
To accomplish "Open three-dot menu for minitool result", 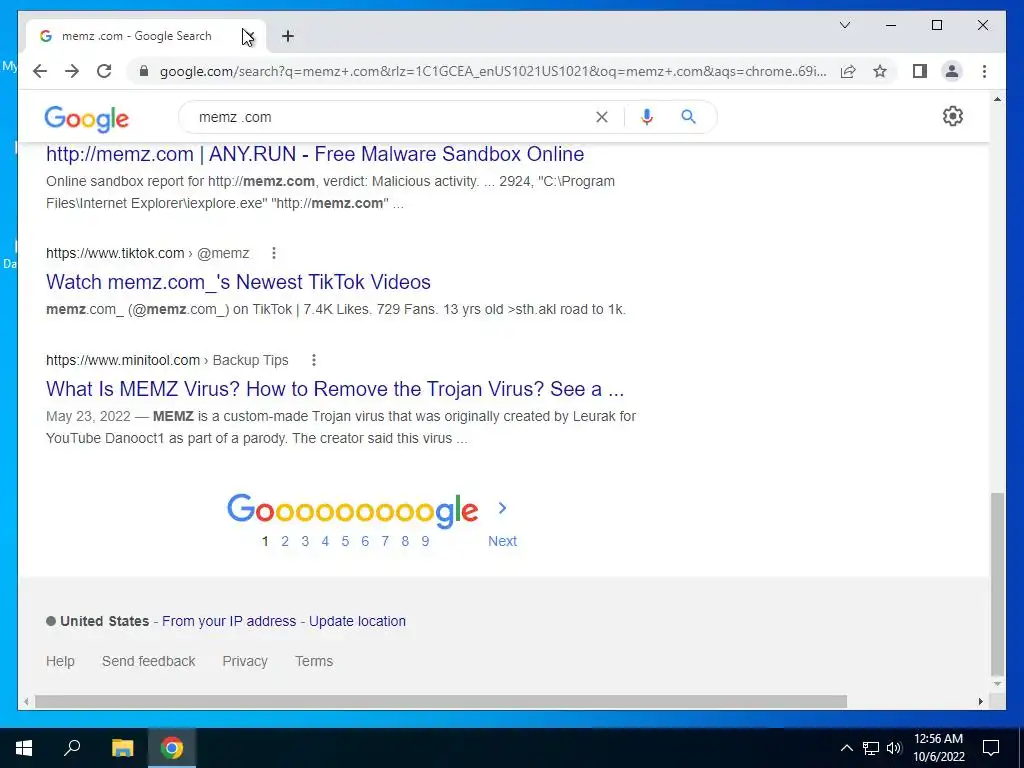I will (x=313, y=360).
